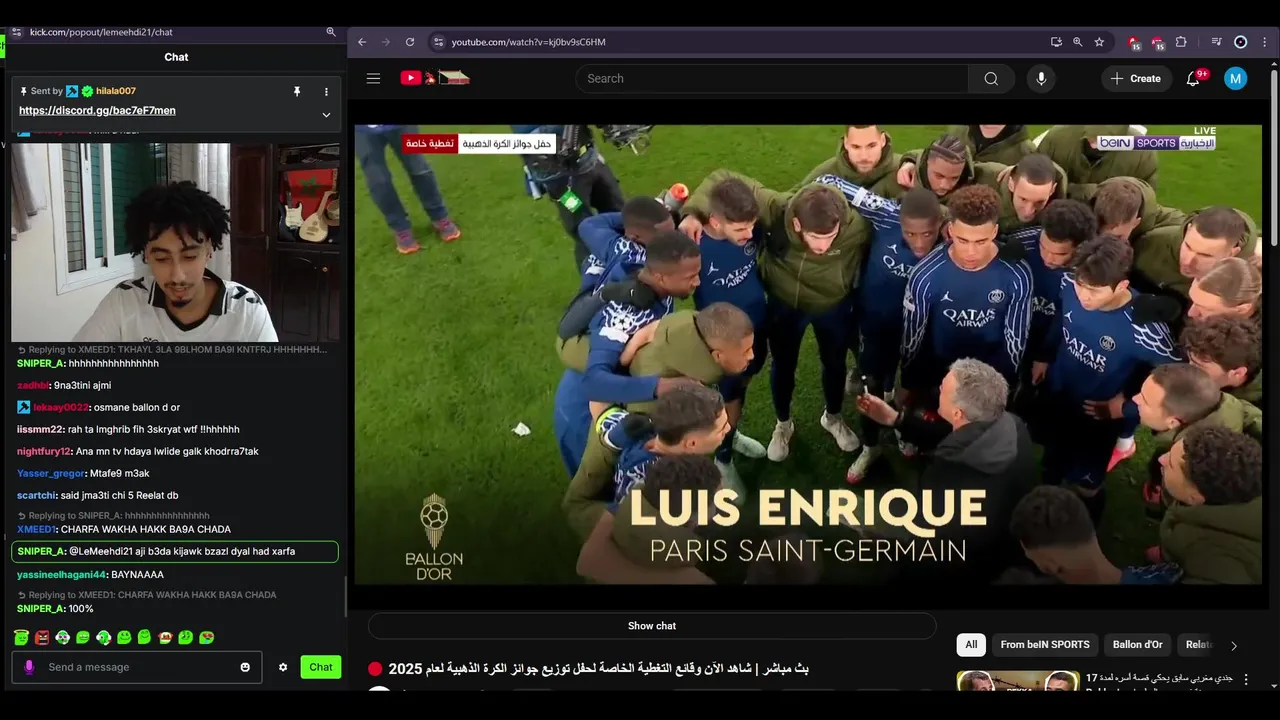Open the M account avatar menu
Viewport: 1280px width, 720px height.
click(1236, 78)
